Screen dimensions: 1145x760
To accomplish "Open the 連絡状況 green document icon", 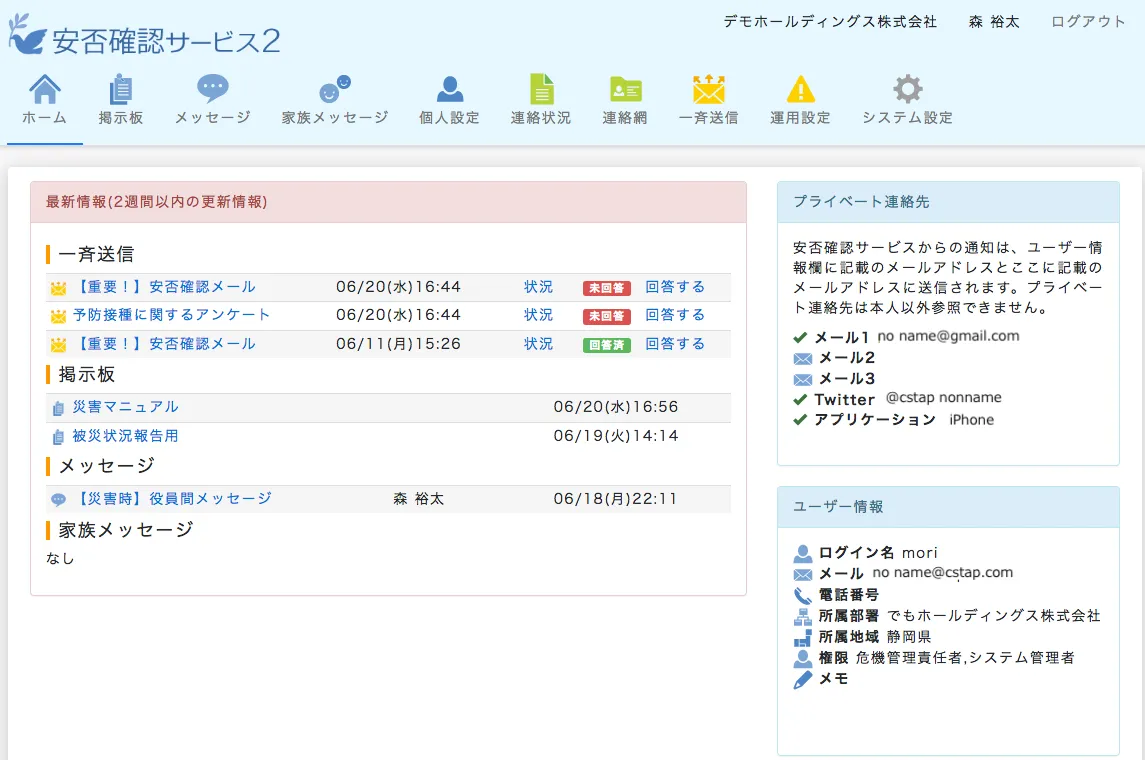I will point(541,90).
